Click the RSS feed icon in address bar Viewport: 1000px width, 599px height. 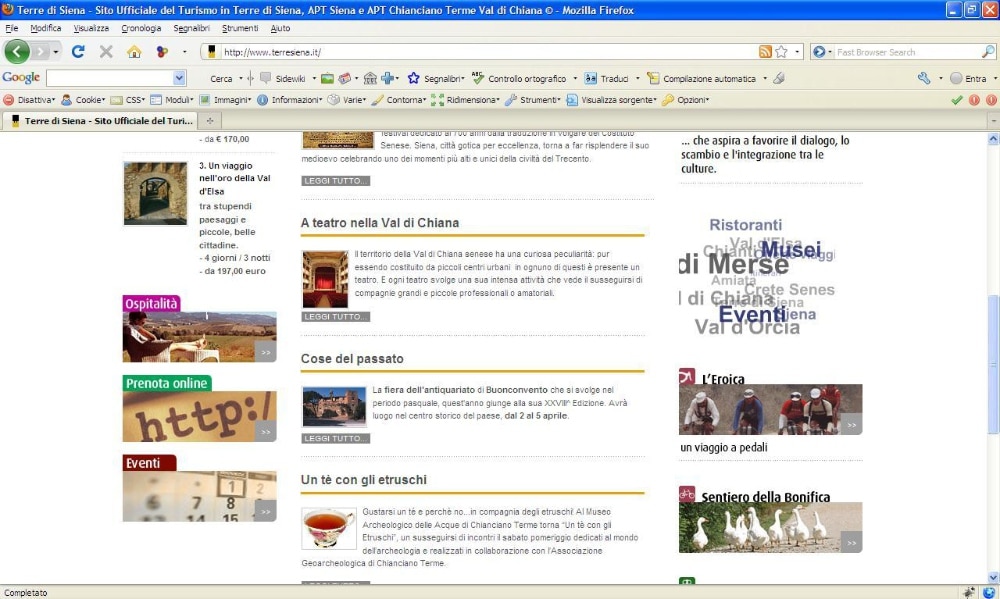point(765,52)
